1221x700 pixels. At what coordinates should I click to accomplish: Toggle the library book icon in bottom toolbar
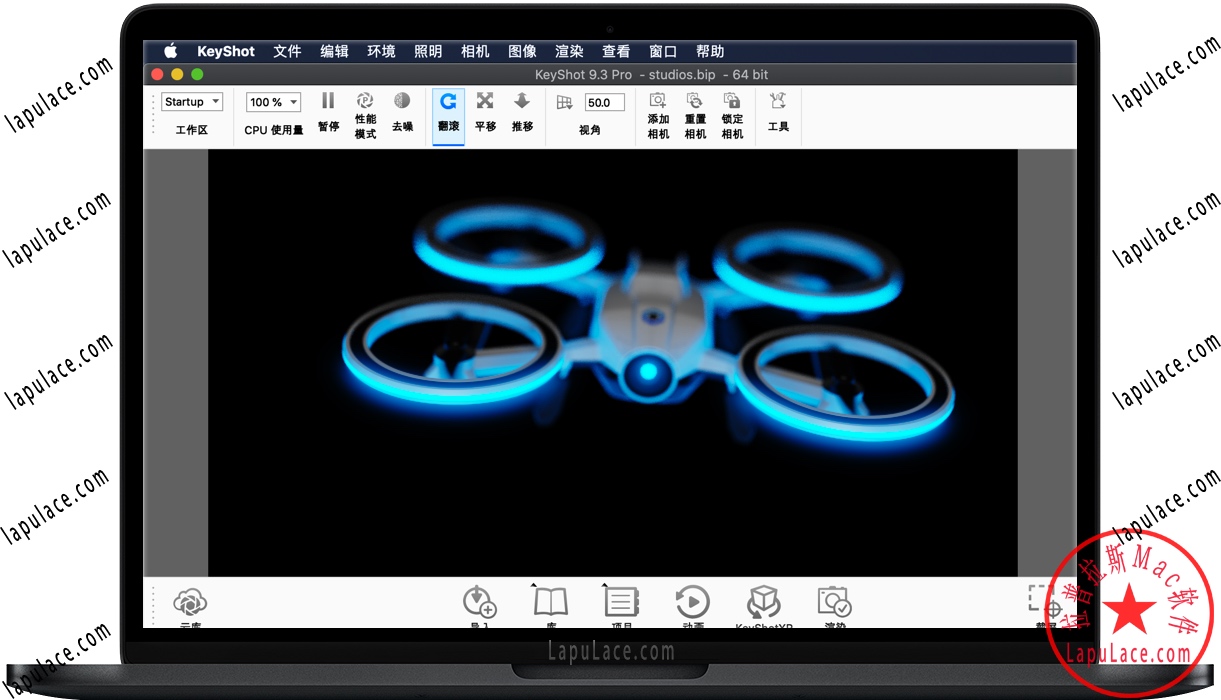click(550, 602)
